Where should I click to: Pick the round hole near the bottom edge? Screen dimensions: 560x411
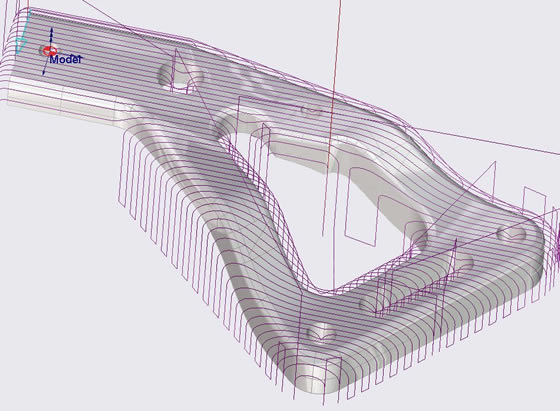tap(321, 335)
